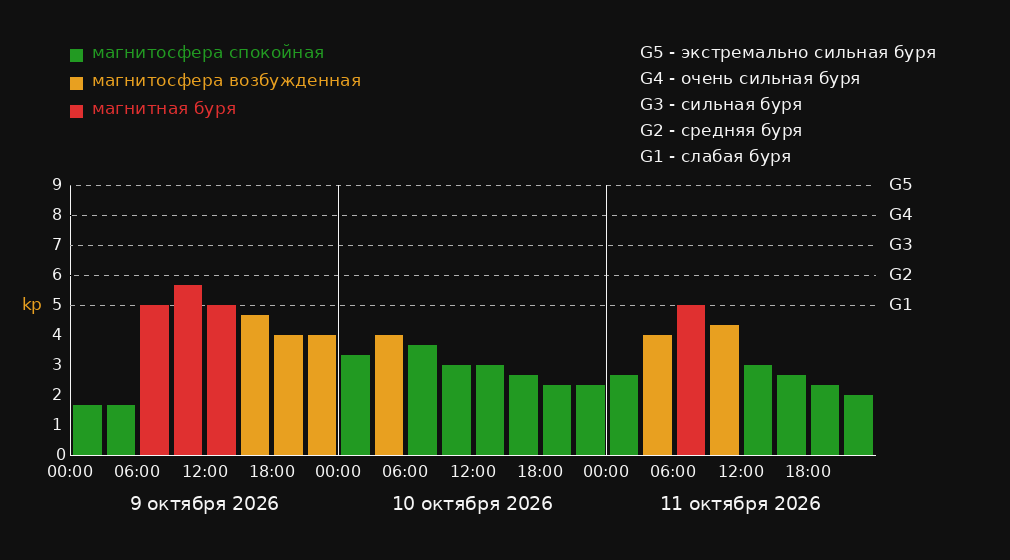Viewport: 1010px width, 560px height.
Task: Click the G5 level marker beside the chart
Action: click(900, 185)
